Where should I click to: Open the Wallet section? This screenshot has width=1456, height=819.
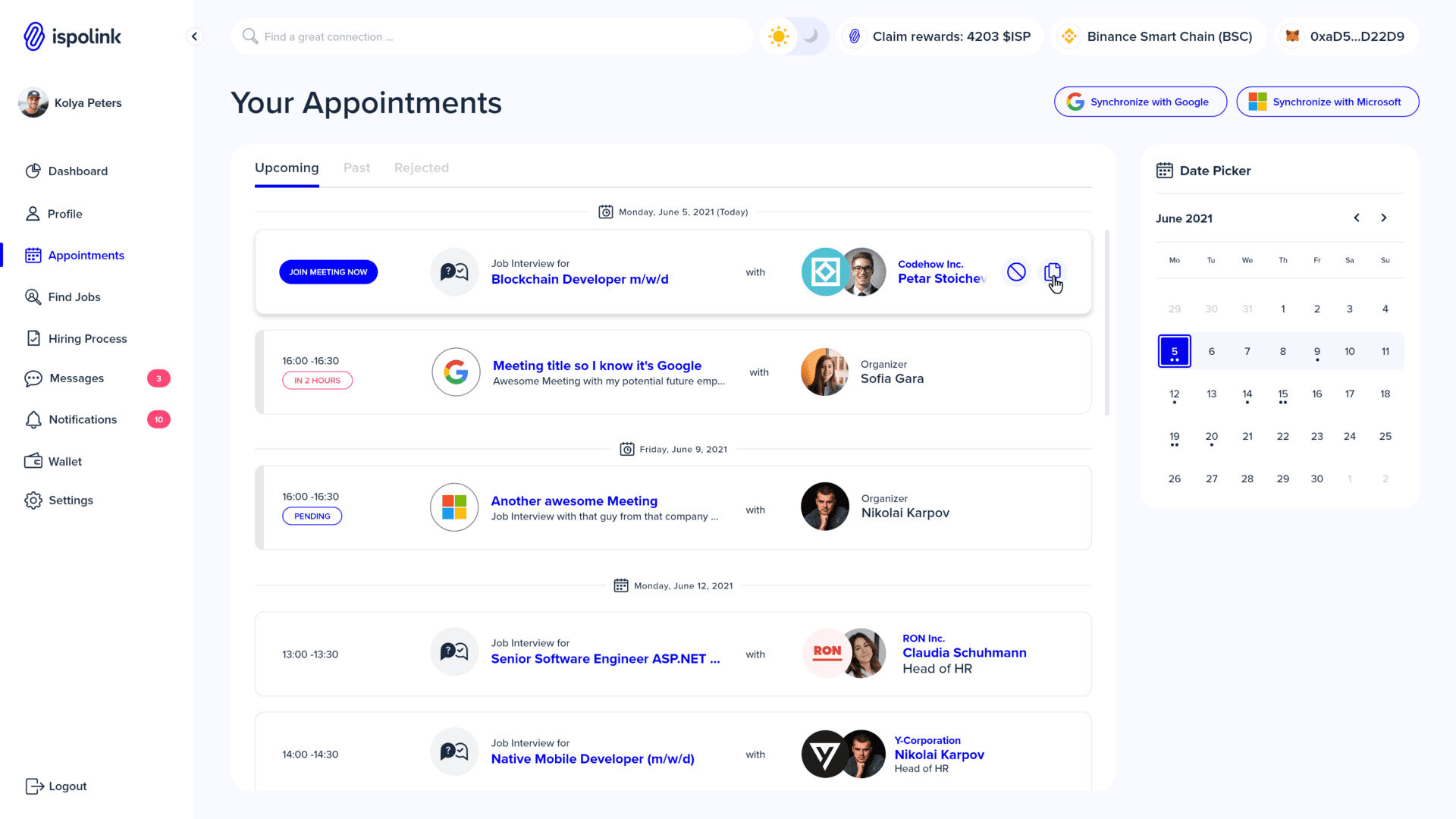(64, 461)
